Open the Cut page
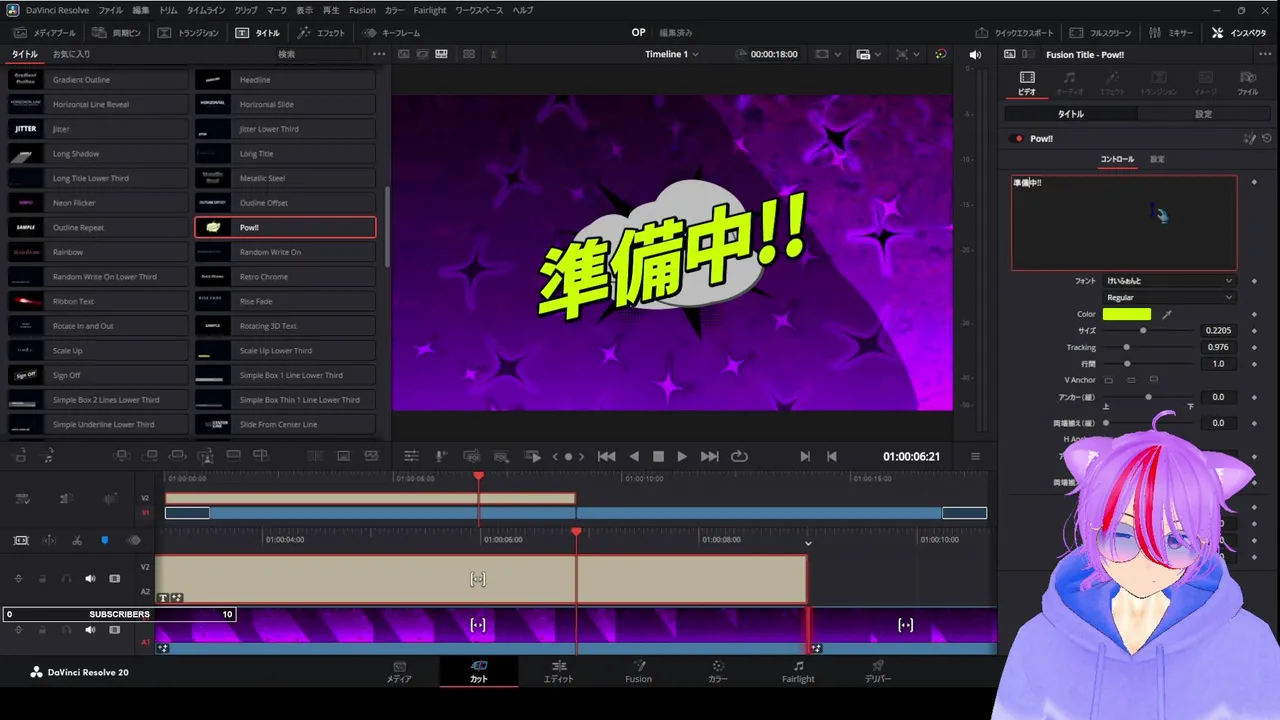 [479, 671]
